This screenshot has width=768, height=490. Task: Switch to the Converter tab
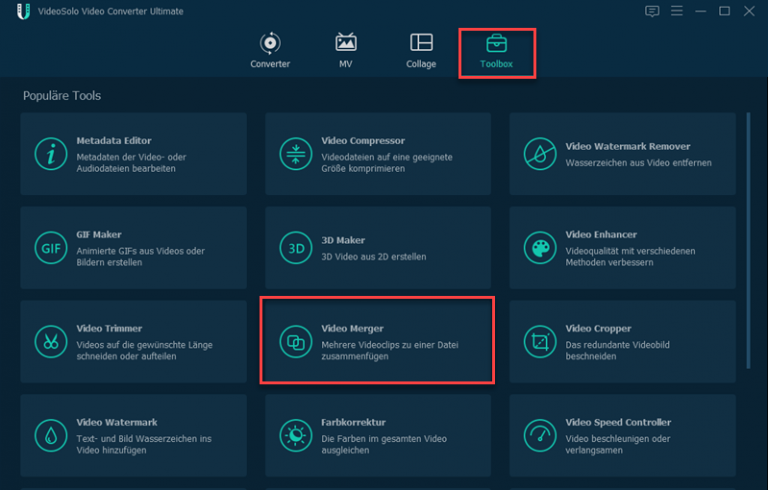tap(270, 50)
